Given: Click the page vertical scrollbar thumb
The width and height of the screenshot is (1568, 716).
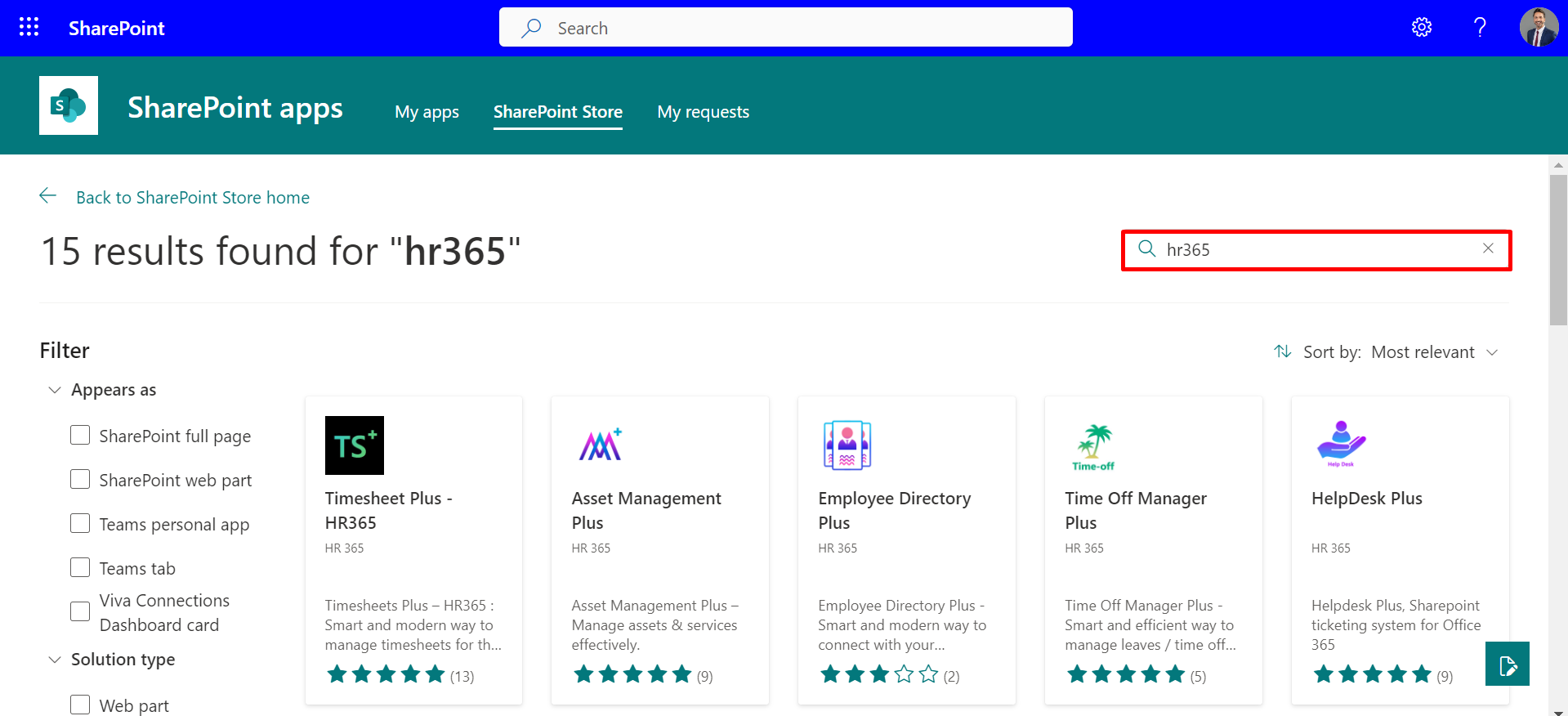Looking at the screenshot, I should pyautogui.click(x=1558, y=249).
